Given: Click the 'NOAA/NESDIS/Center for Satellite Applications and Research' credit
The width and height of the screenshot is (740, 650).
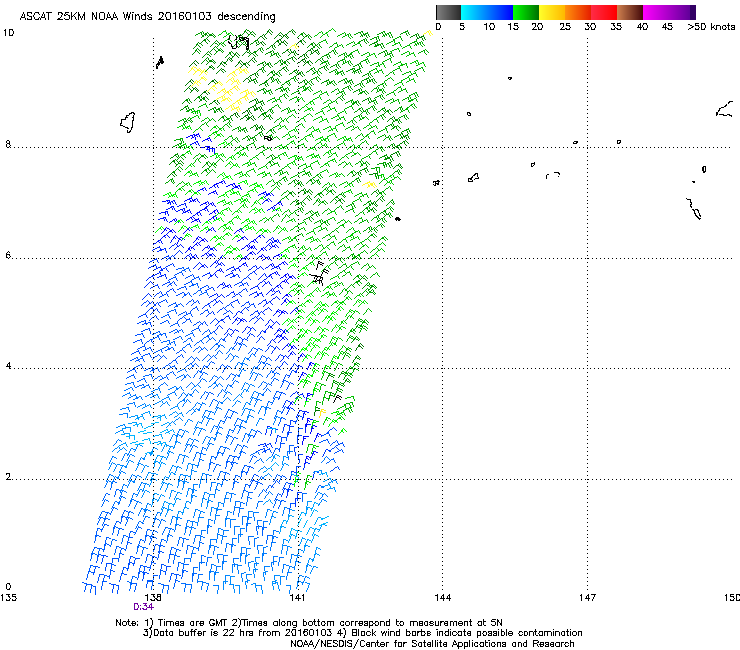Looking at the screenshot, I should pyautogui.click(x=432, y=644).
